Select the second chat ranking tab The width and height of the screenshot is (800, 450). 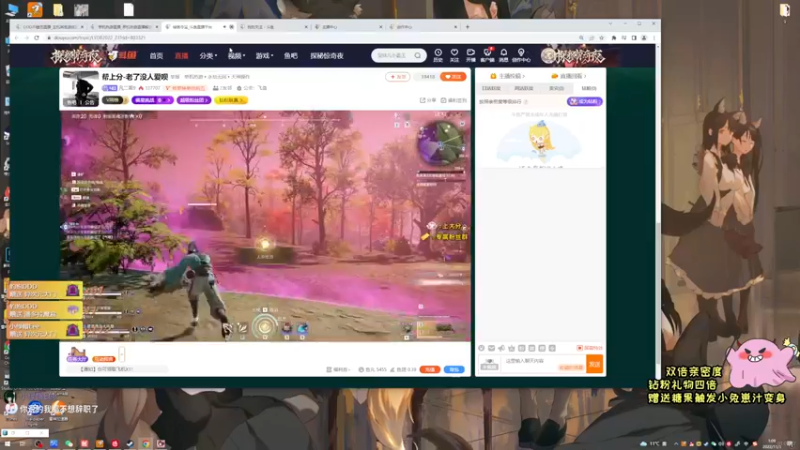pyautogui.click(x=523, y=88)
